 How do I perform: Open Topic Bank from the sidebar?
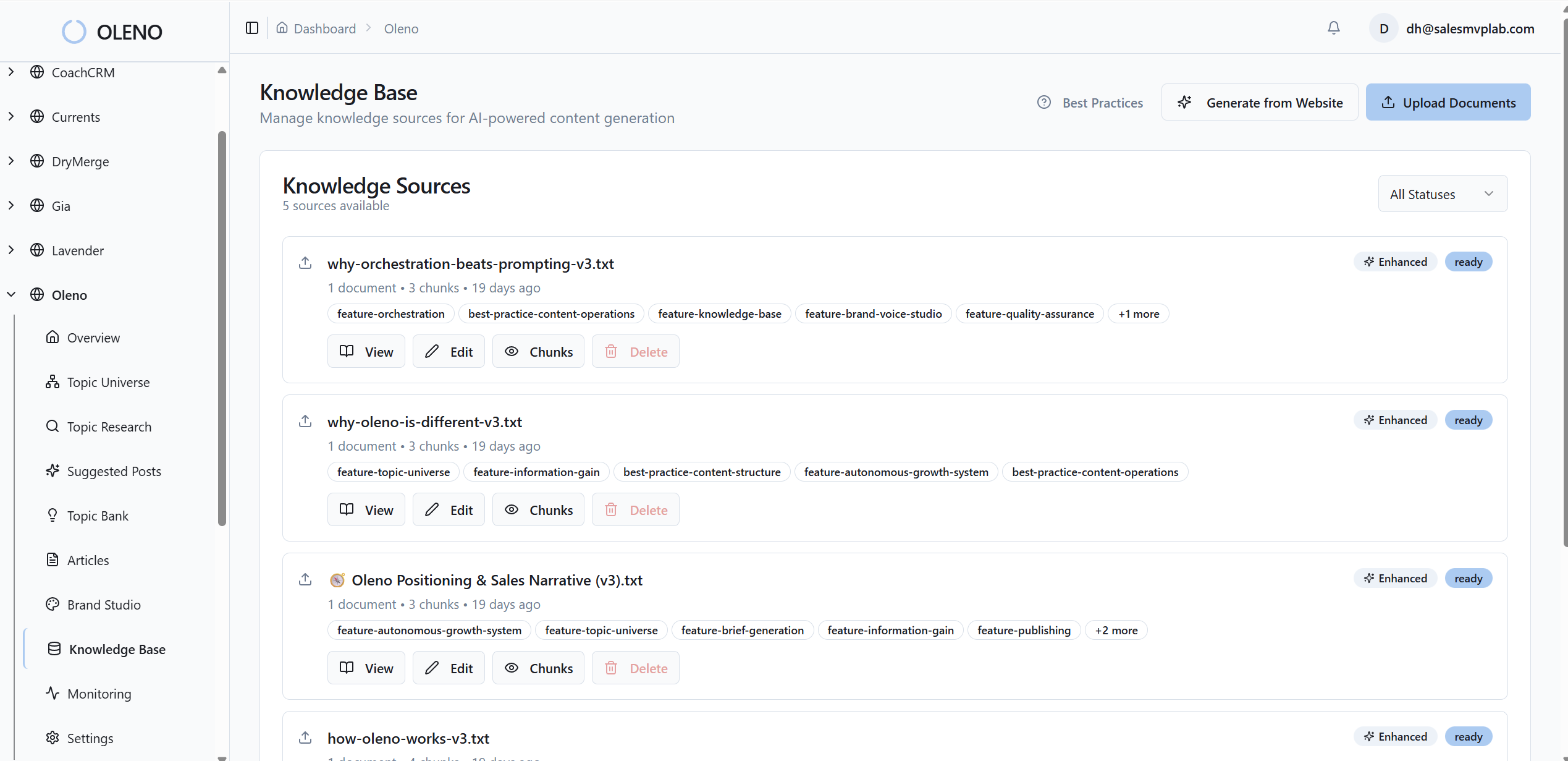coord(98,515)
